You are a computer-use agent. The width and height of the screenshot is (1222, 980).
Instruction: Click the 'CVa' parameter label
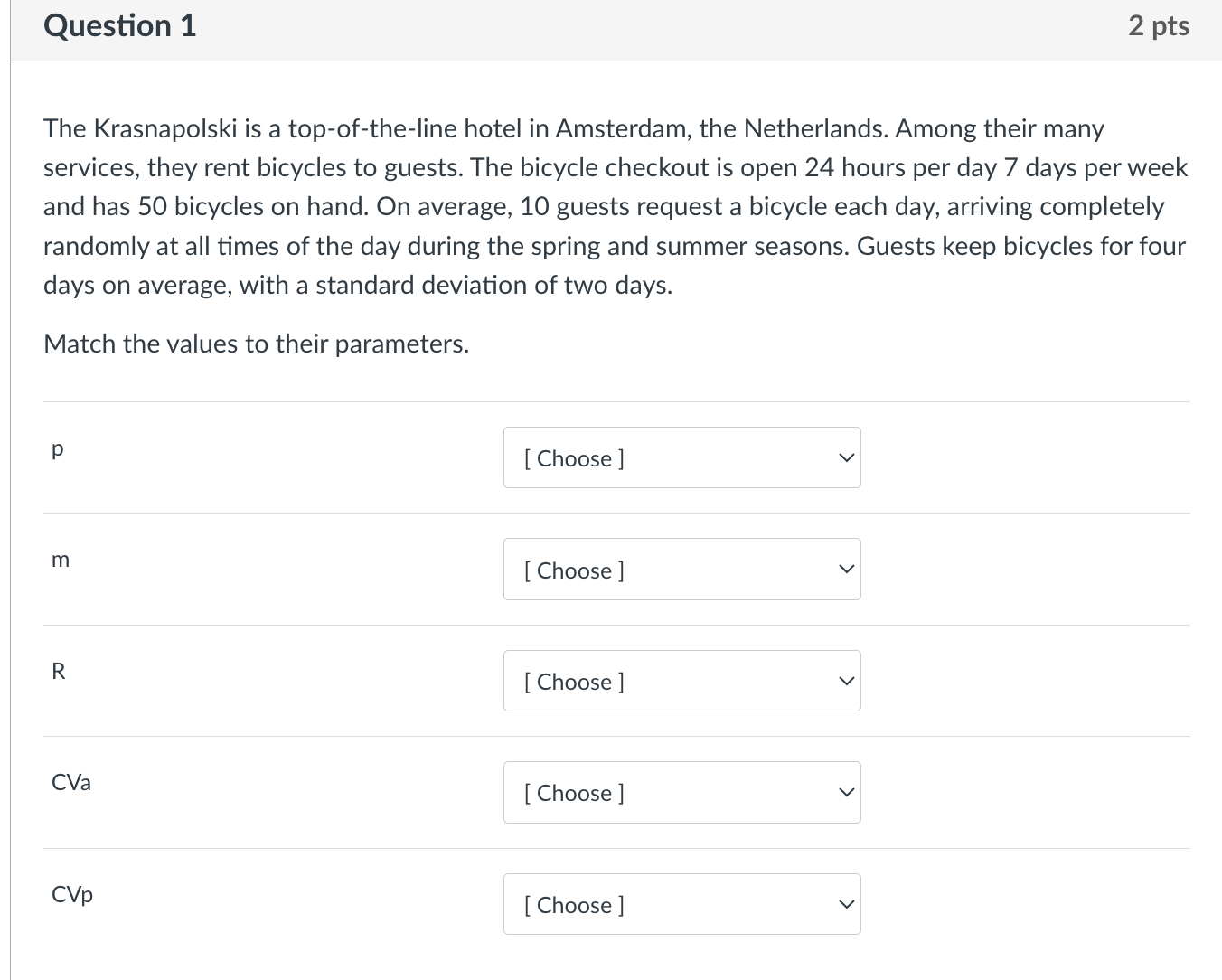(71, 782)
